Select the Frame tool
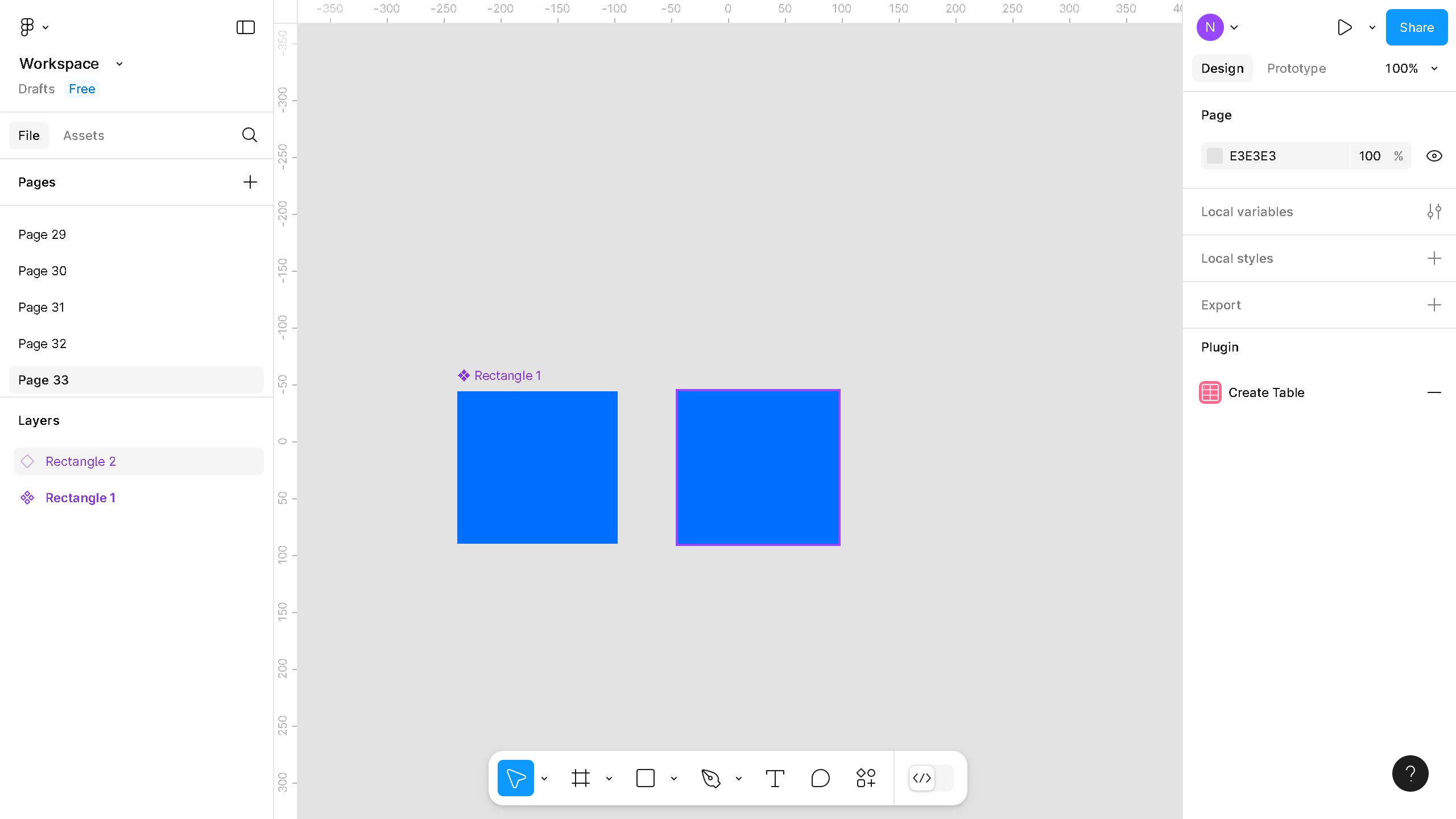 [581, 777]
